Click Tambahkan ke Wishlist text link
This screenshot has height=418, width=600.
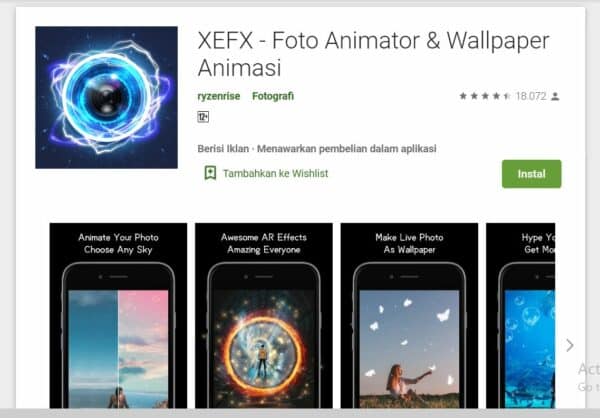276,173
